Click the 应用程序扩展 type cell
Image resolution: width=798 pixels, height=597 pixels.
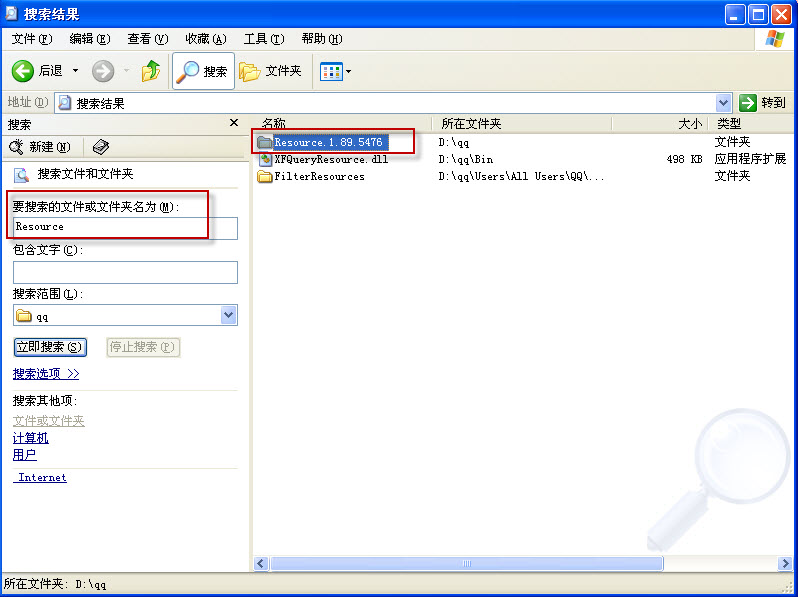(750, 159)
